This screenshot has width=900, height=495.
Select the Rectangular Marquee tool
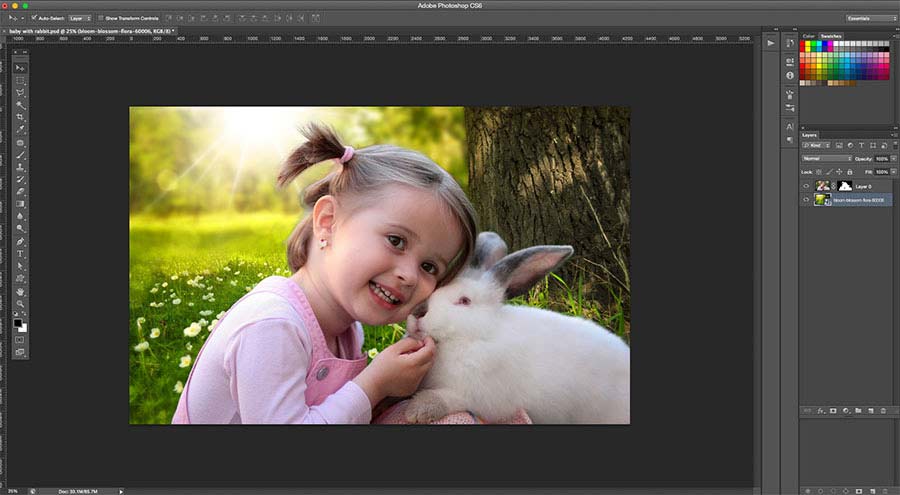coord(20,80)
